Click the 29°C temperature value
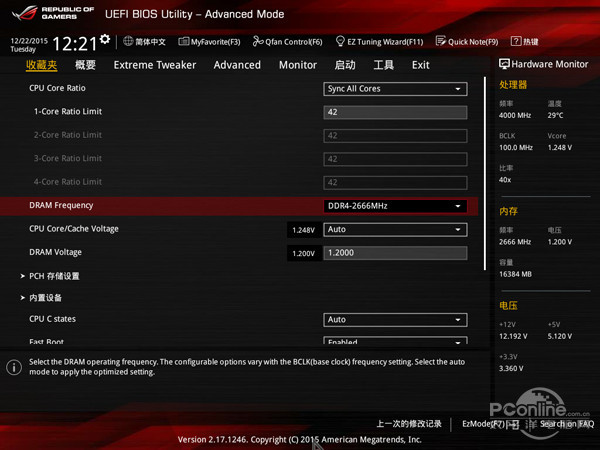Viewport: 600px width, 450px height. coord(555,115)
